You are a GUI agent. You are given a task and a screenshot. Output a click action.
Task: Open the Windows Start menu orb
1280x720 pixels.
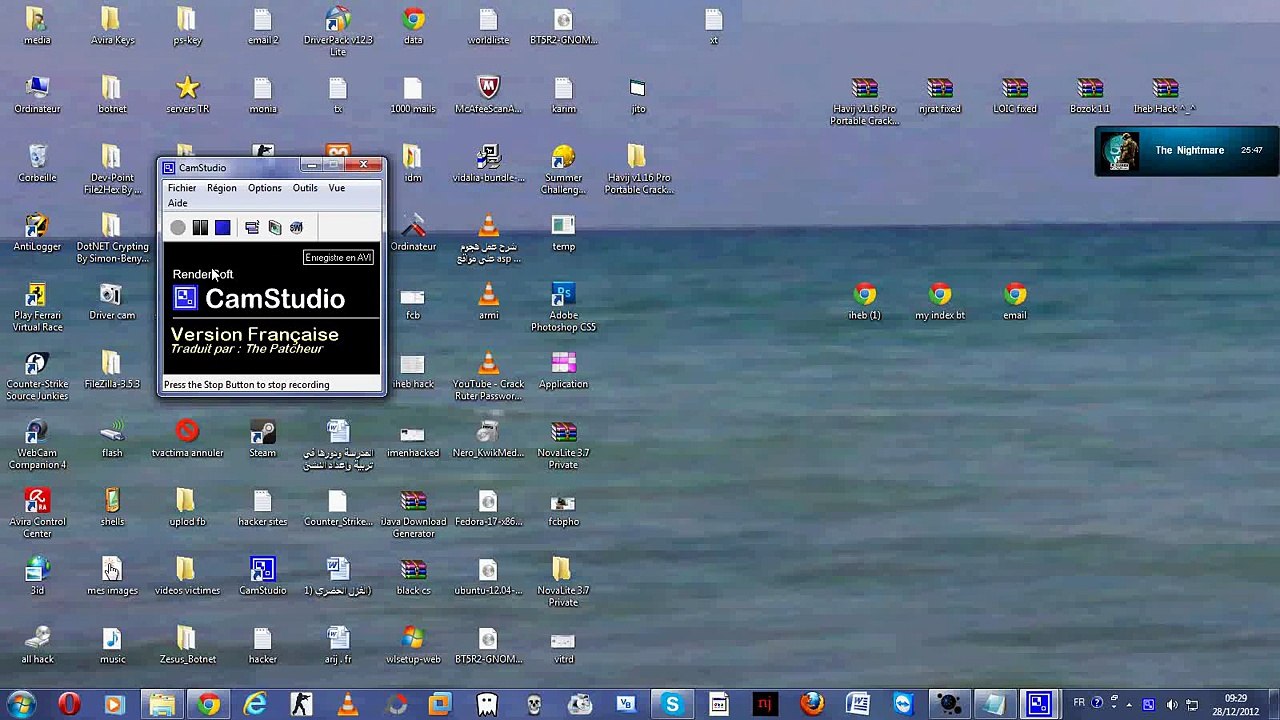20,704
